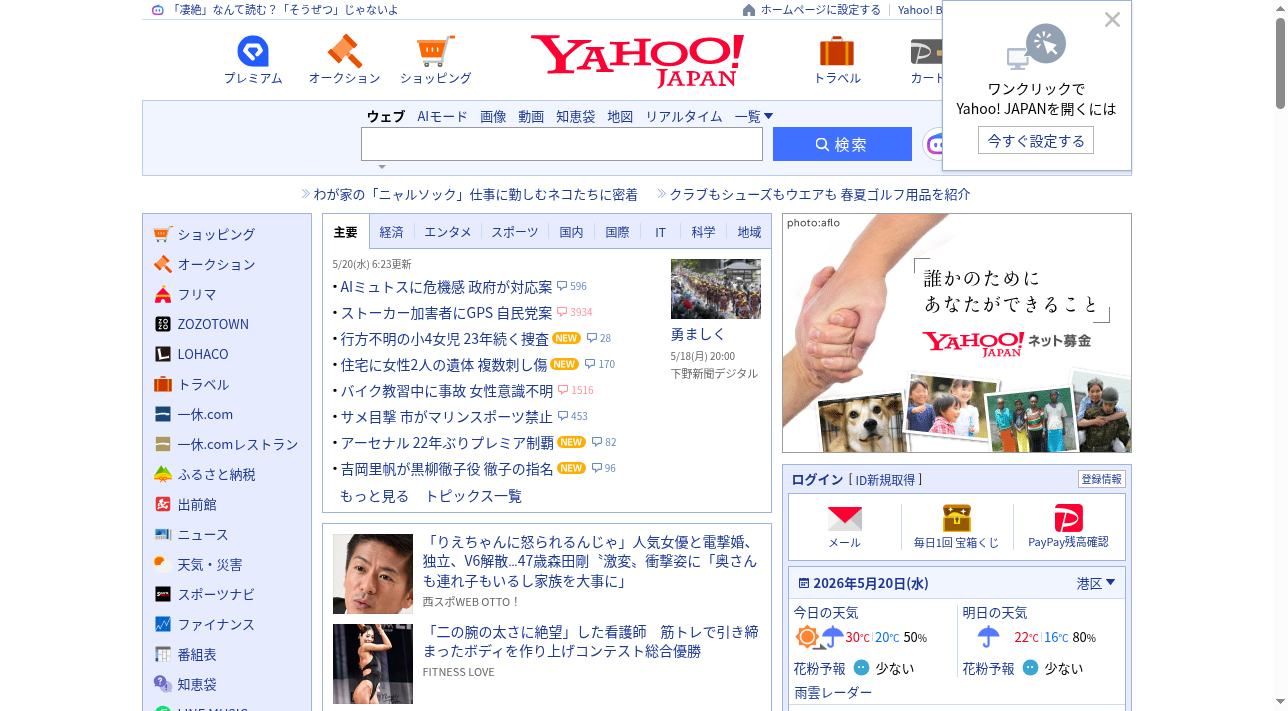Switch to the IT news tab
Image resolution: width=1288 pixels, height=711 pixels.
[661, 232]
